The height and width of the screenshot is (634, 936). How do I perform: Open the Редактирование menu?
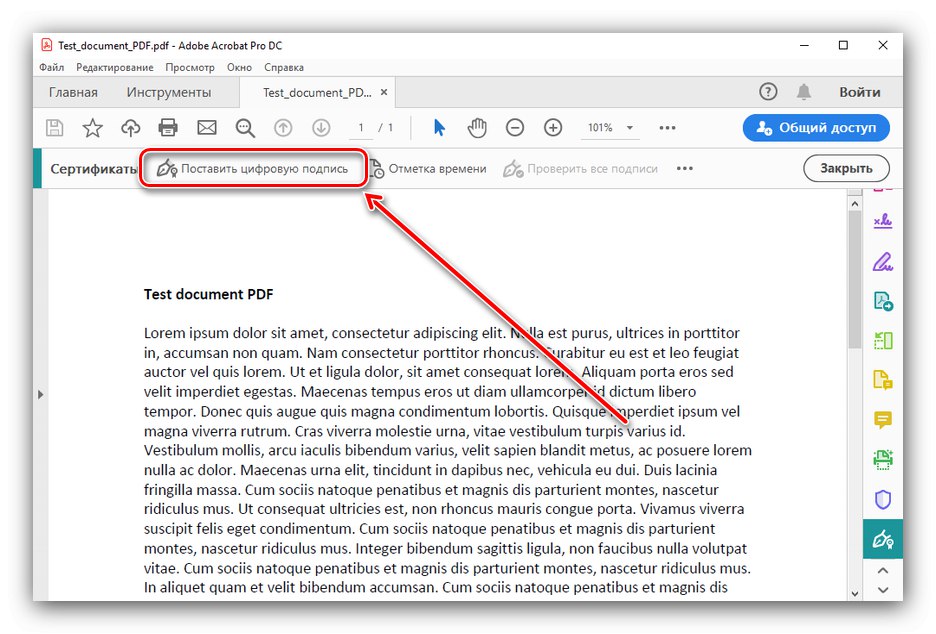coord(115,67)
